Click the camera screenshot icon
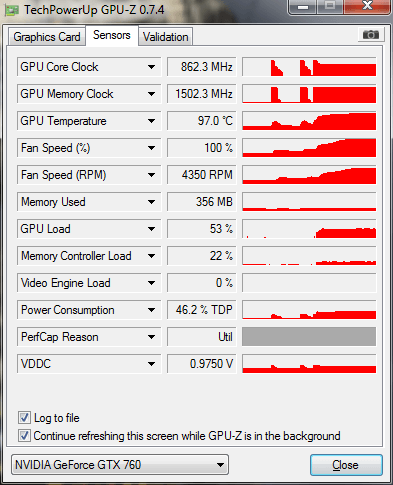Screen dimensions: 393x485 pos(371,35)
